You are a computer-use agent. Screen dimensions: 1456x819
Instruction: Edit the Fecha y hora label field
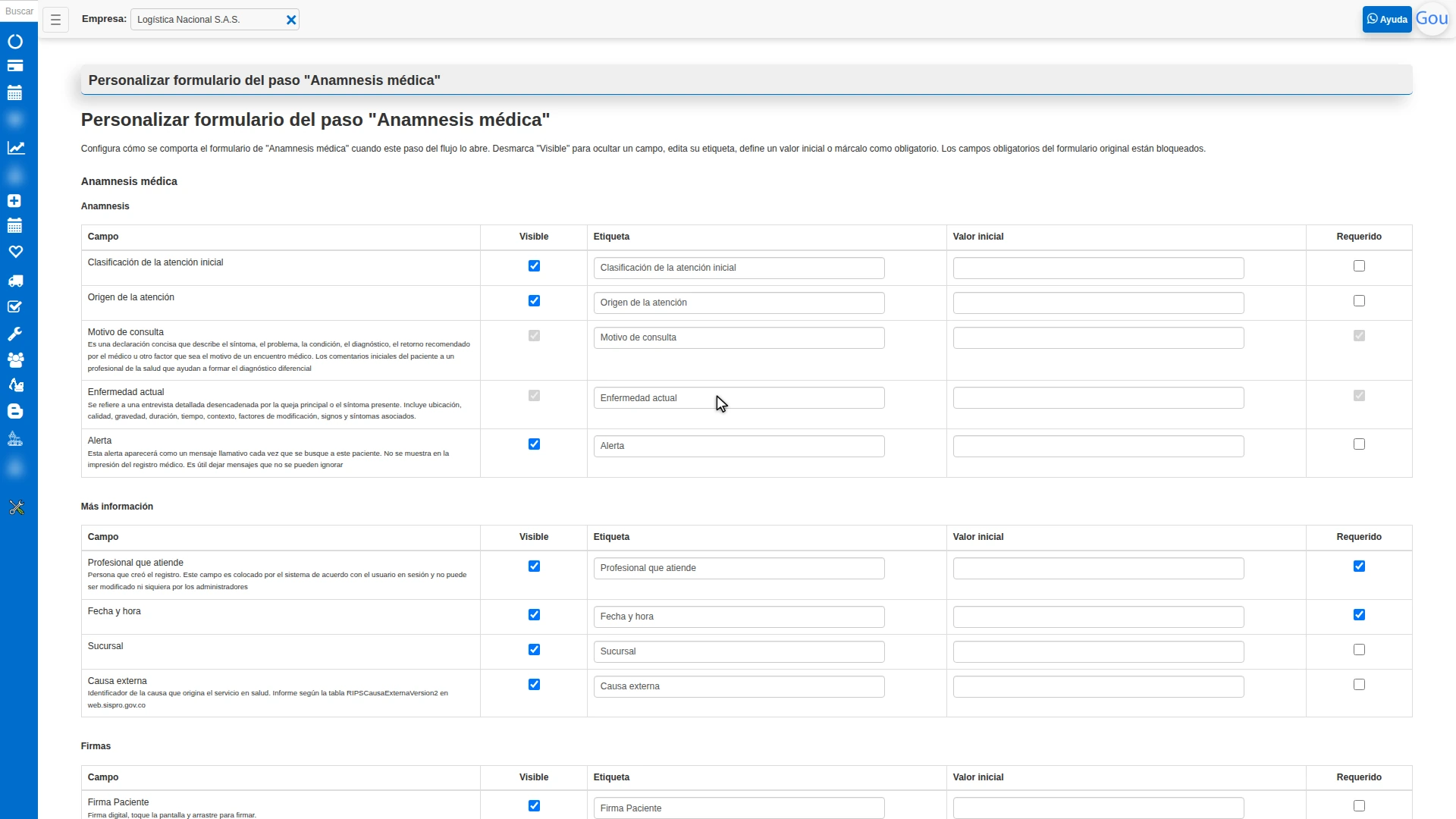pyautogui.click(x=739, y=617)
